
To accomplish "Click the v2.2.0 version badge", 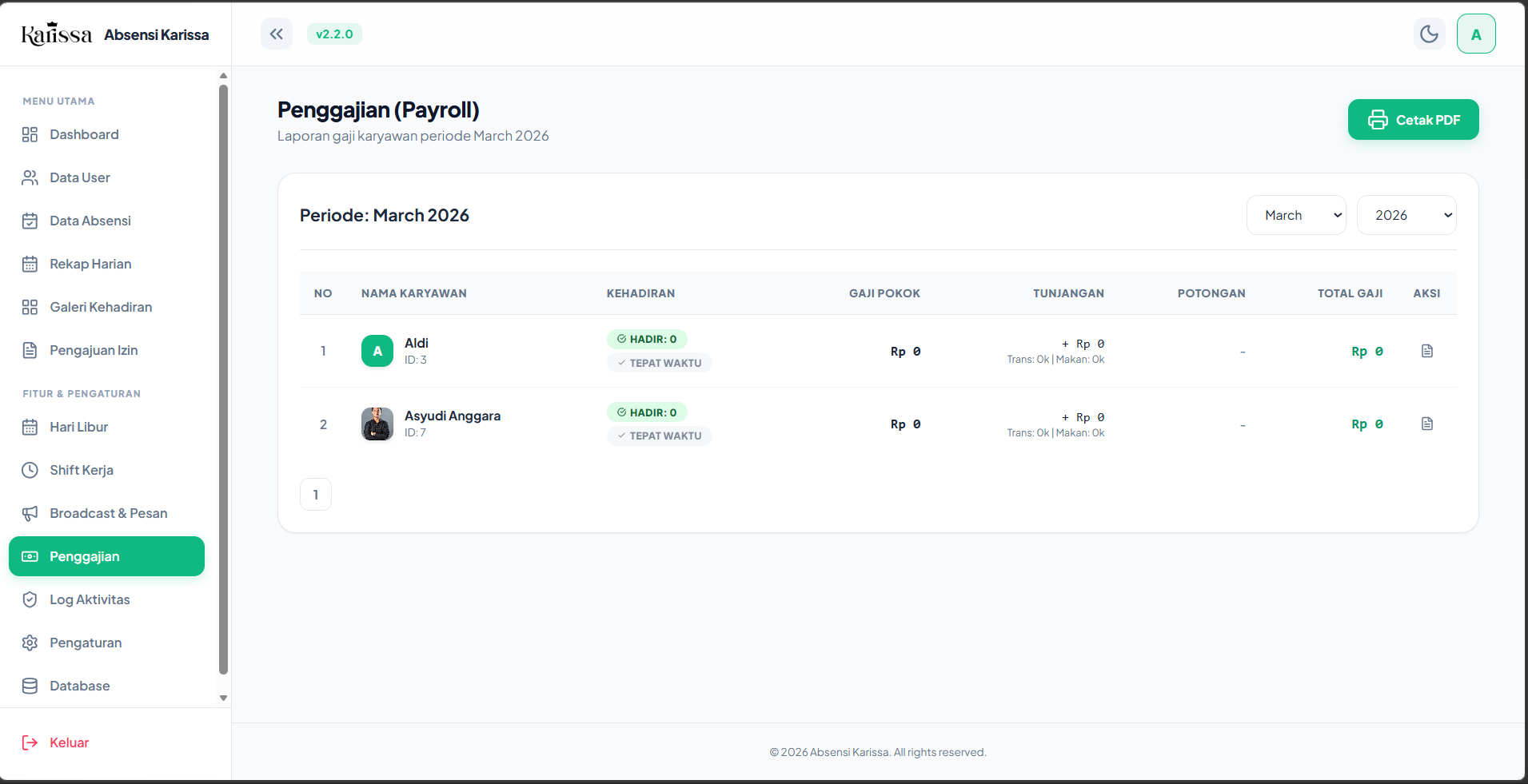I will (x=334, y=34).
